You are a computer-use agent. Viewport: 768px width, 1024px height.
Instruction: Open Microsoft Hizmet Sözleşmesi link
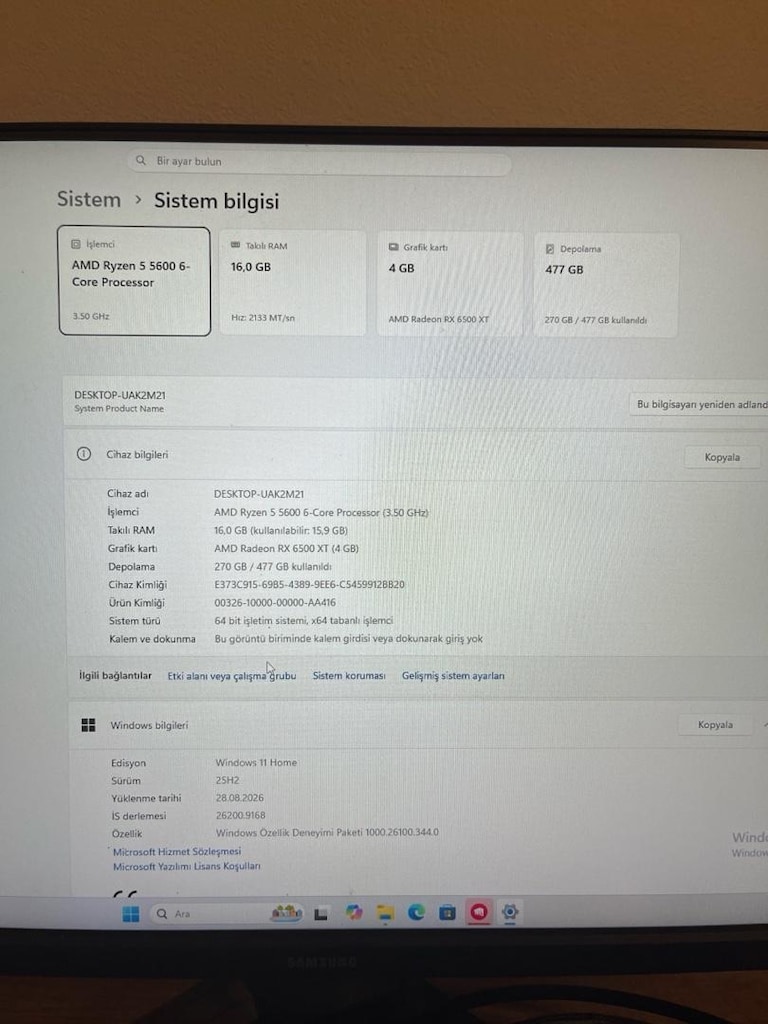[177, 852]
